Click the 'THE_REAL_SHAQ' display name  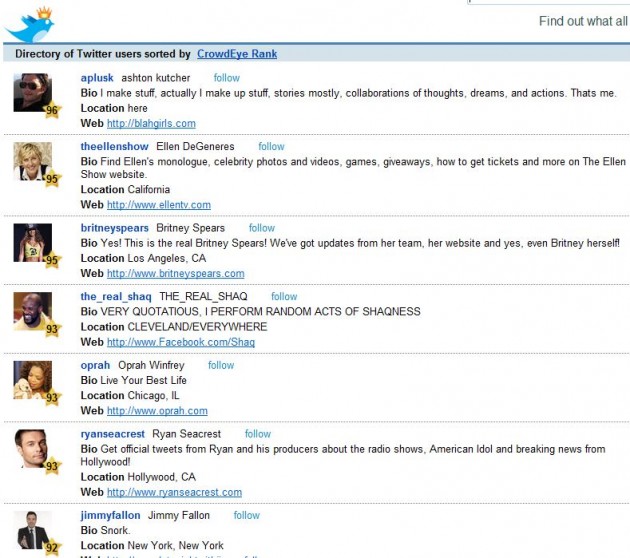point(203,297)
